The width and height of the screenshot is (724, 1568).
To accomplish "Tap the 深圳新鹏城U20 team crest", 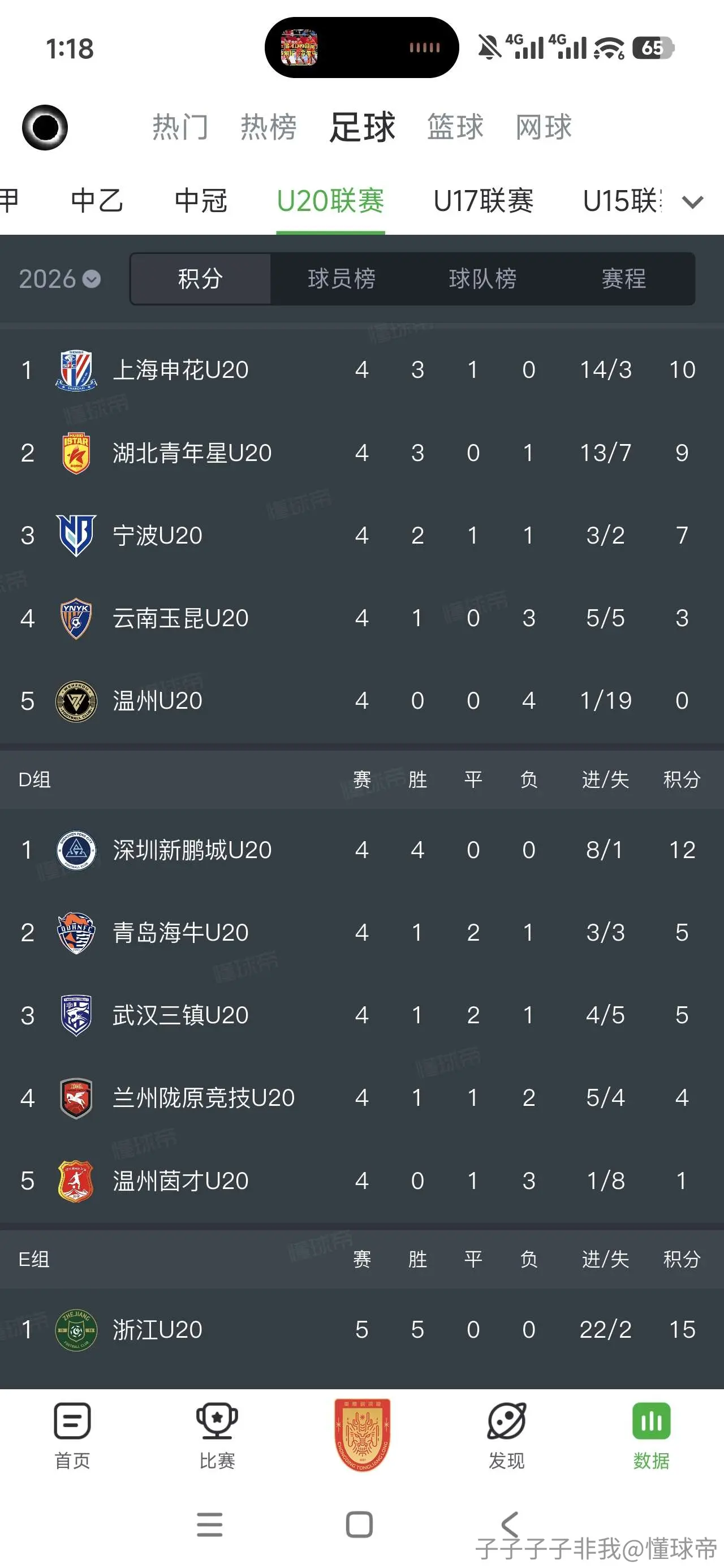I will click(76, 850).
